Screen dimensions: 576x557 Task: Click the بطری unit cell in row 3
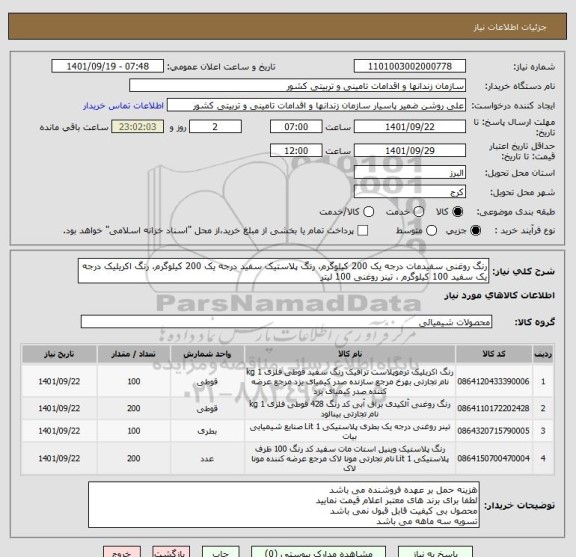coord(207,431)
